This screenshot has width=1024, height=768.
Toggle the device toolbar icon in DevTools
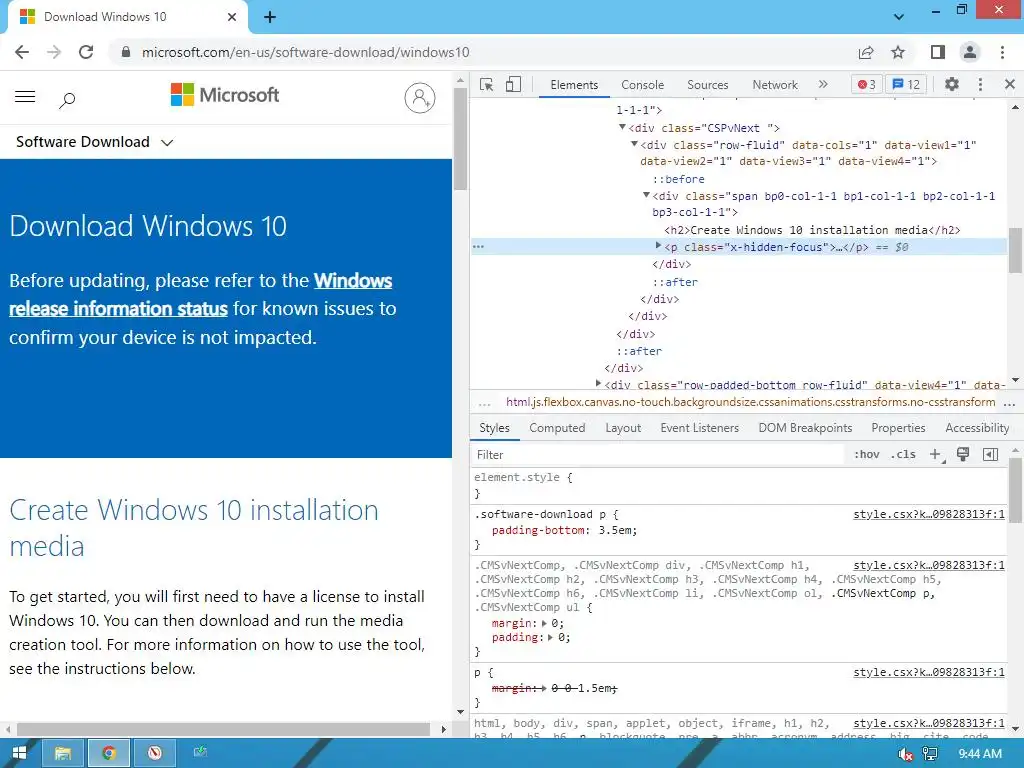point(513,84)
